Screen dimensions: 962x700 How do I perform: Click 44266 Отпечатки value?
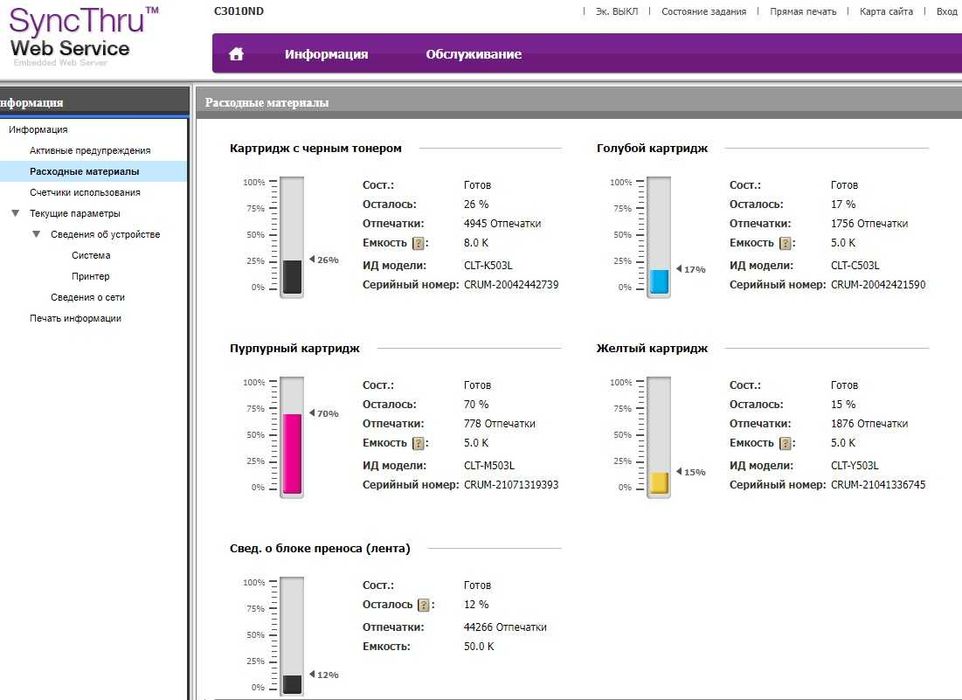[505, 628]
